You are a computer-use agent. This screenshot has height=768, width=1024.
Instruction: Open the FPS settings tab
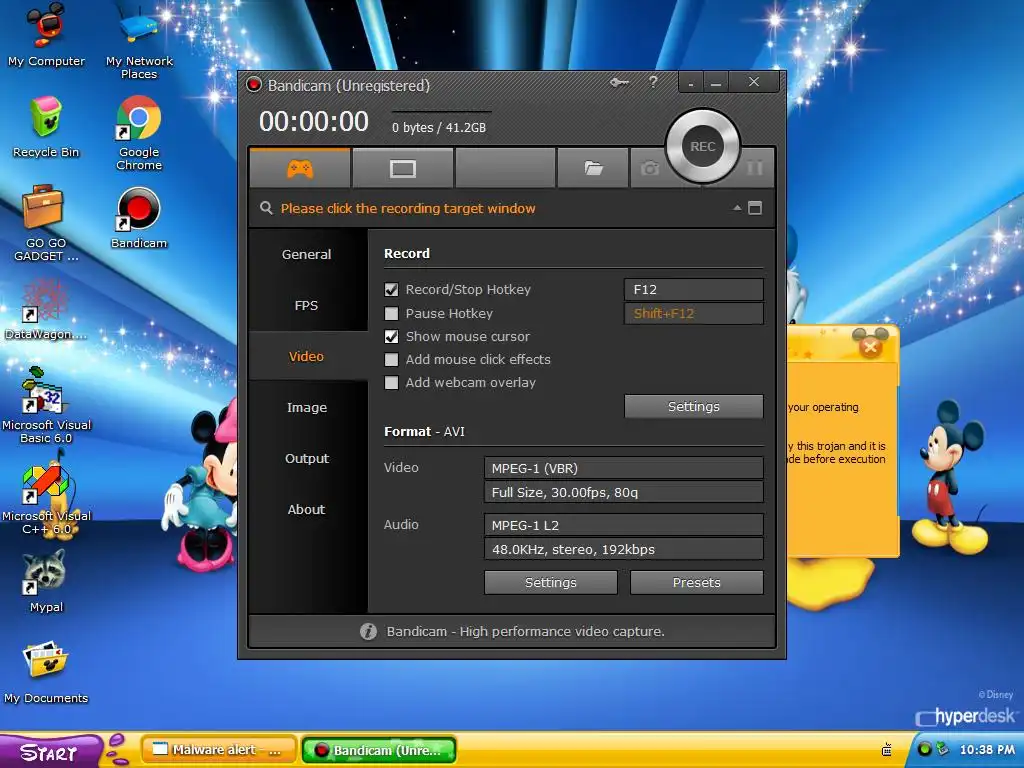pos(306,306)
